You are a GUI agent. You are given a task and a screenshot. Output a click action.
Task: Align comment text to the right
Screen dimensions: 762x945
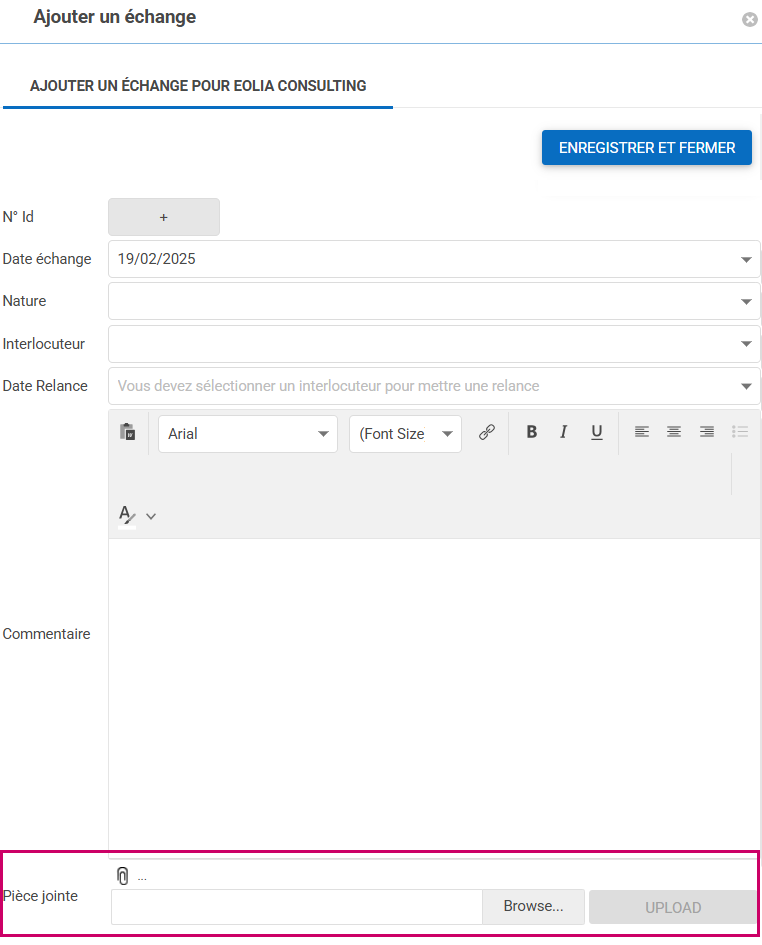coord(707,432)
